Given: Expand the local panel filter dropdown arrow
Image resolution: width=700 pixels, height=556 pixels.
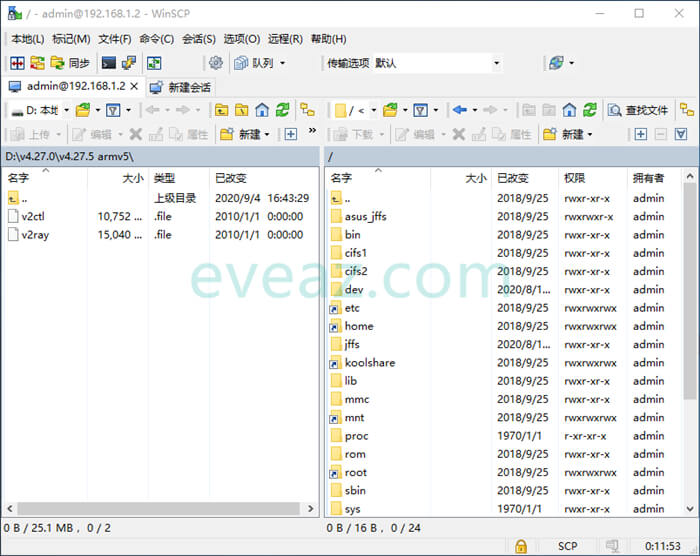Looking at the screenshot, I should [129, 110].
